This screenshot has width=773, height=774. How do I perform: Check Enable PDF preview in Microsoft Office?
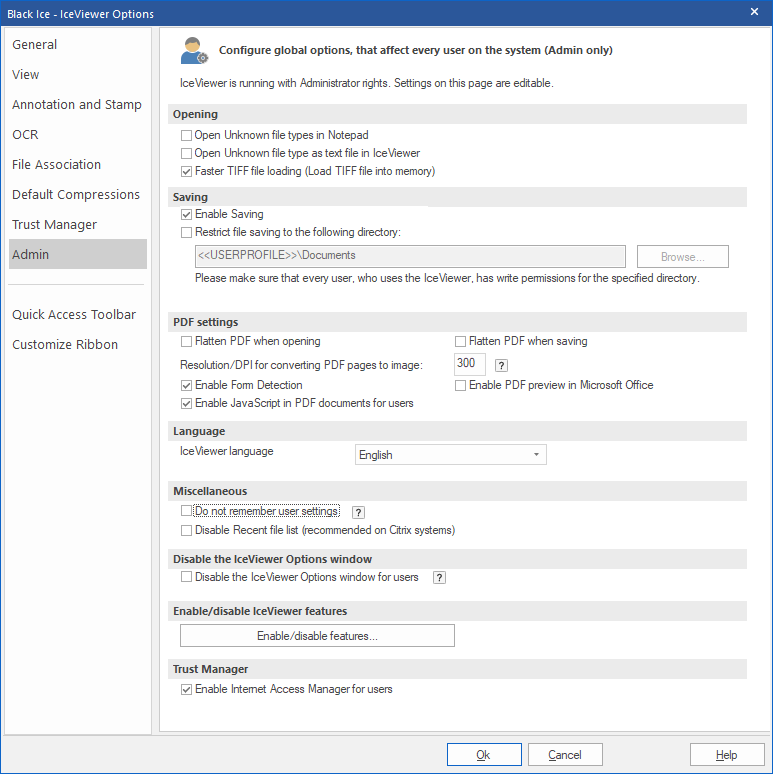click(460, 386)
